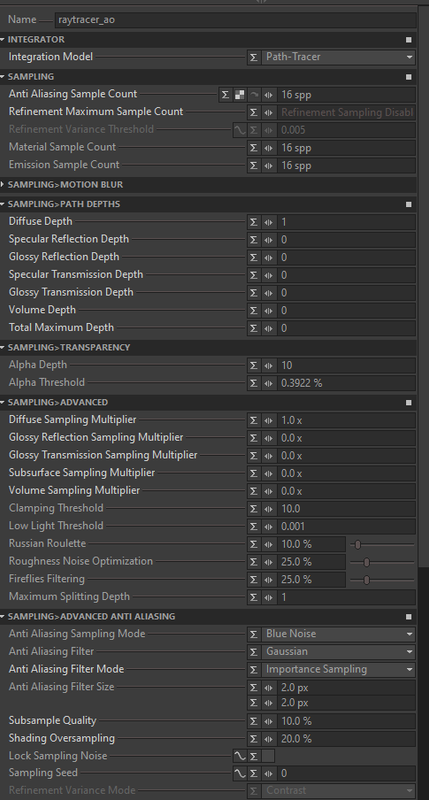429x800 pixels.
Task: Open the Anti Aliasing Filter Gaussian dropdown
Action: click(338, 652)
